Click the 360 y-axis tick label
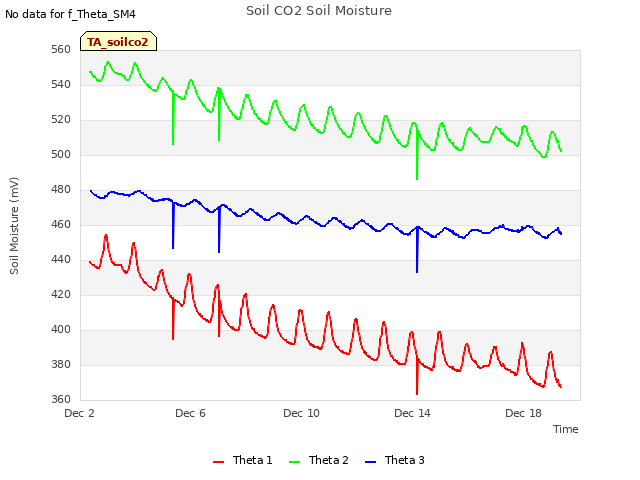This screenshot has width=640, height=480. tap(61, 400)
